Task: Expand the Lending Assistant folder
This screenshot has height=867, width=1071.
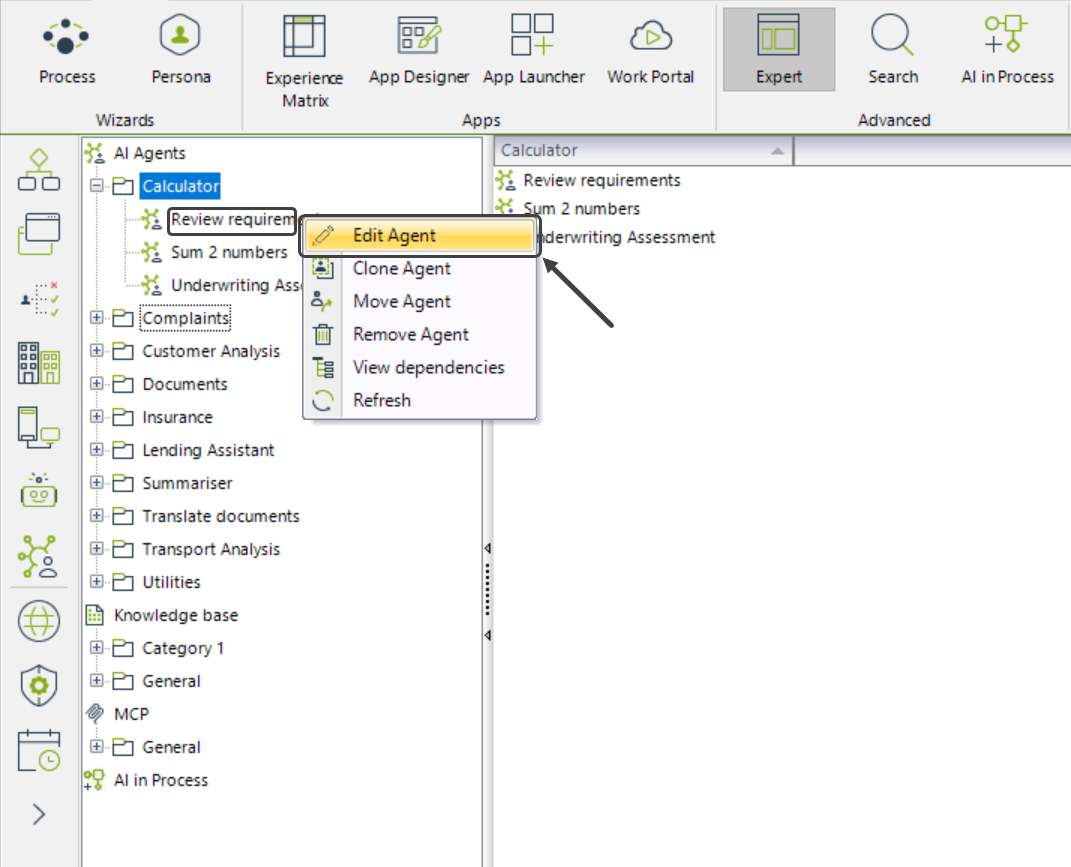Action: point(97,450)
